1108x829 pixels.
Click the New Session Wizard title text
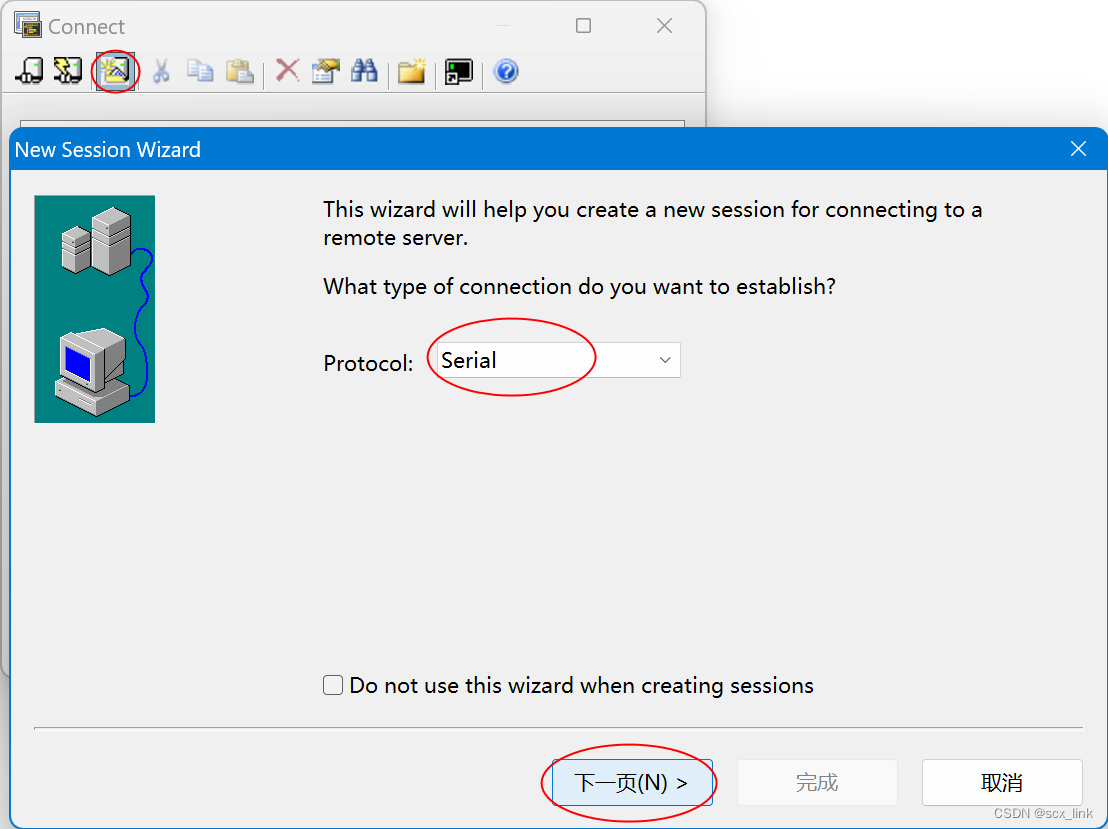[107, 149]
